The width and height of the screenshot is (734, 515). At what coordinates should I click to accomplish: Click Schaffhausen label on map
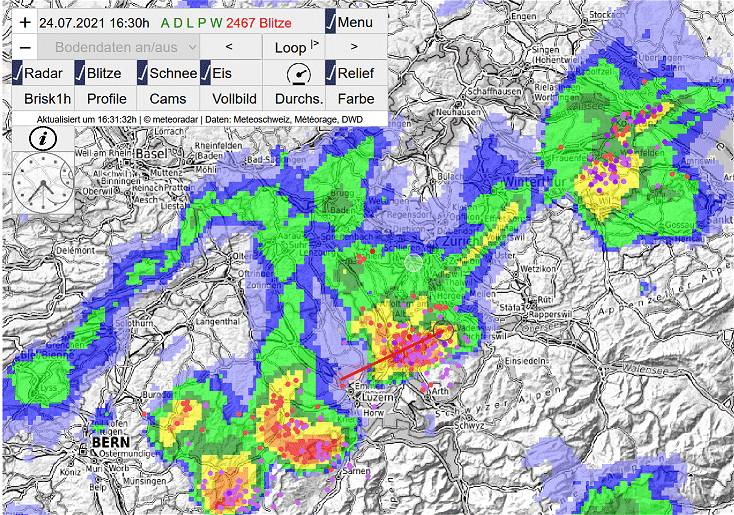494,91
